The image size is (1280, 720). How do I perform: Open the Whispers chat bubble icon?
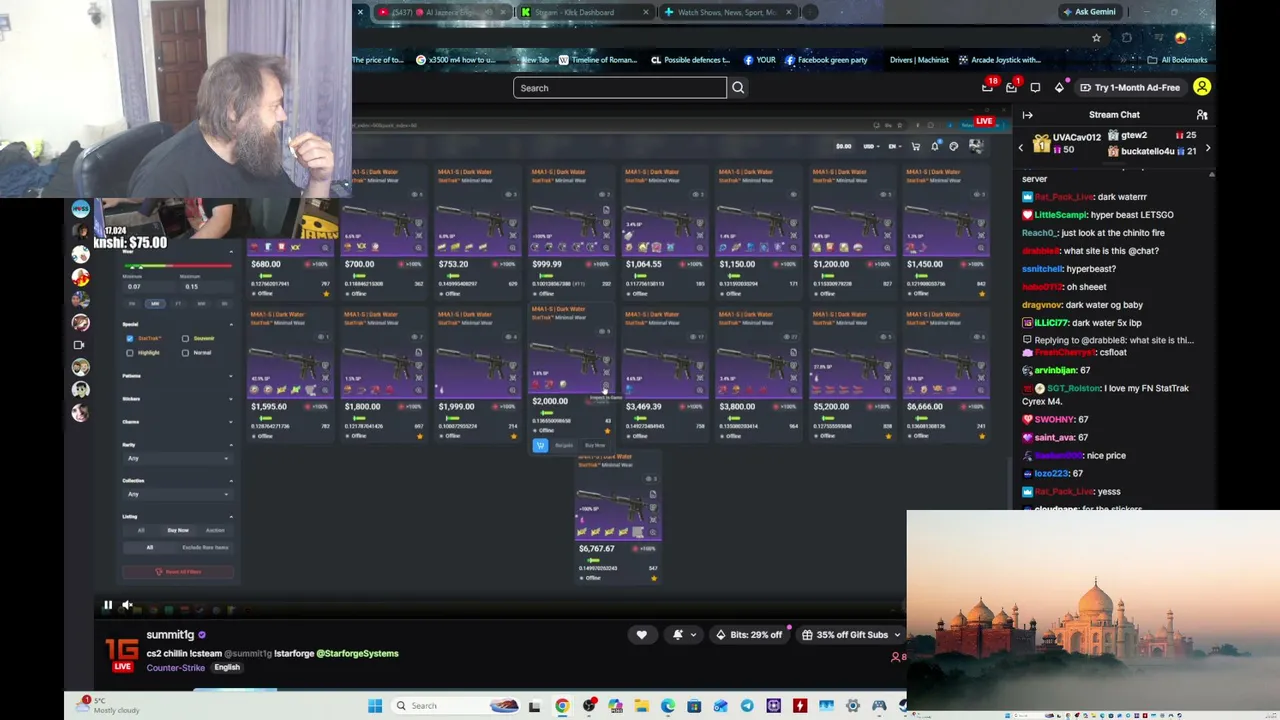pos(1035,87)
